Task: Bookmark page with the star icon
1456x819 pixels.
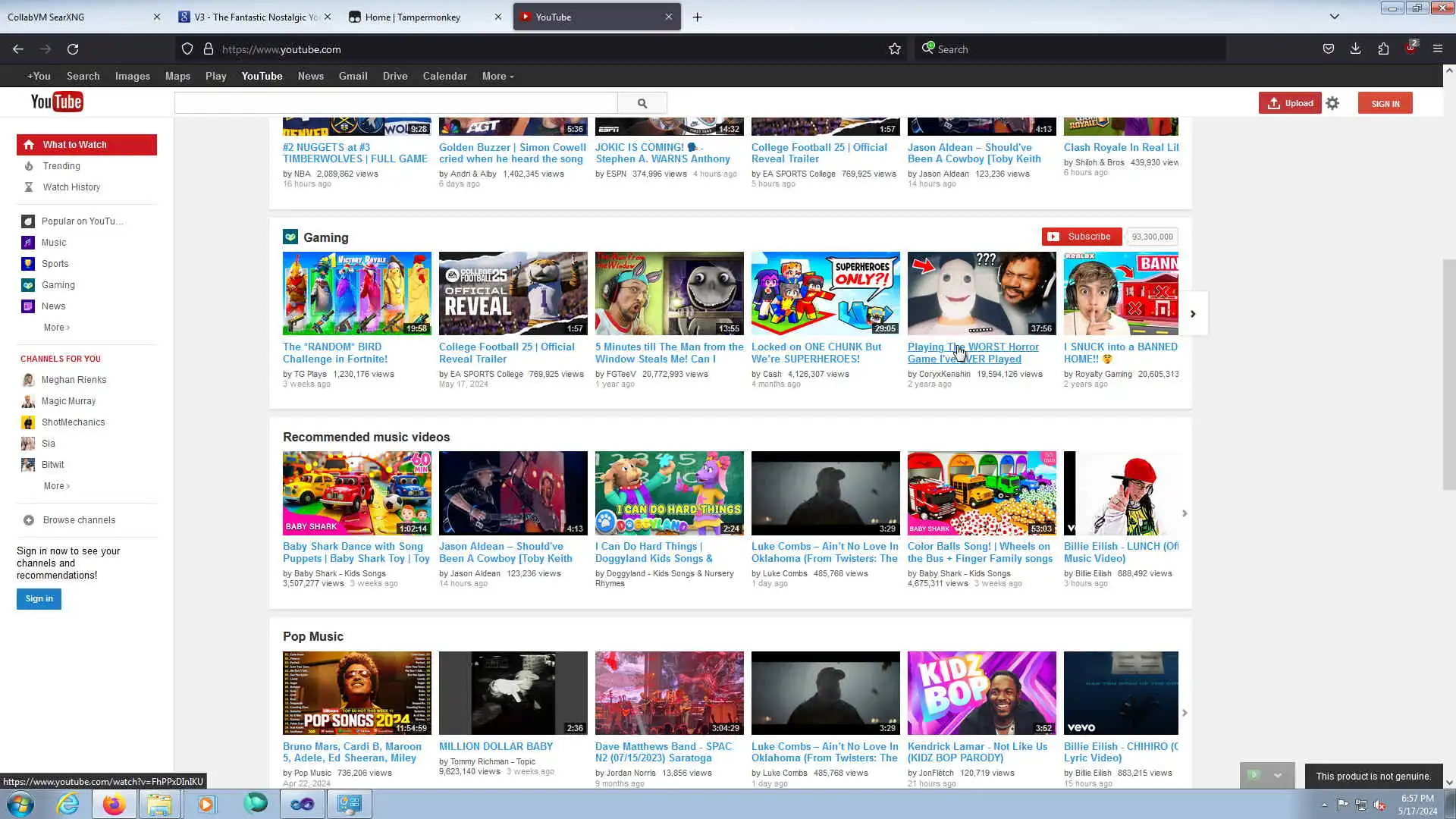Action: click(x=895, y=49)
